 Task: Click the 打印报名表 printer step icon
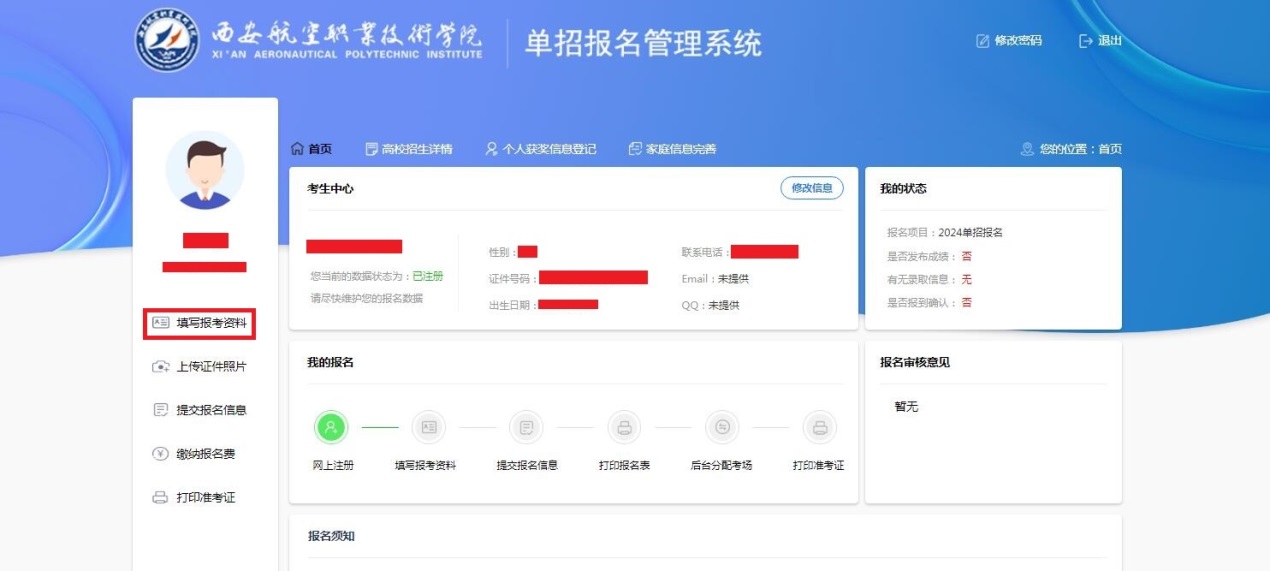624,427
